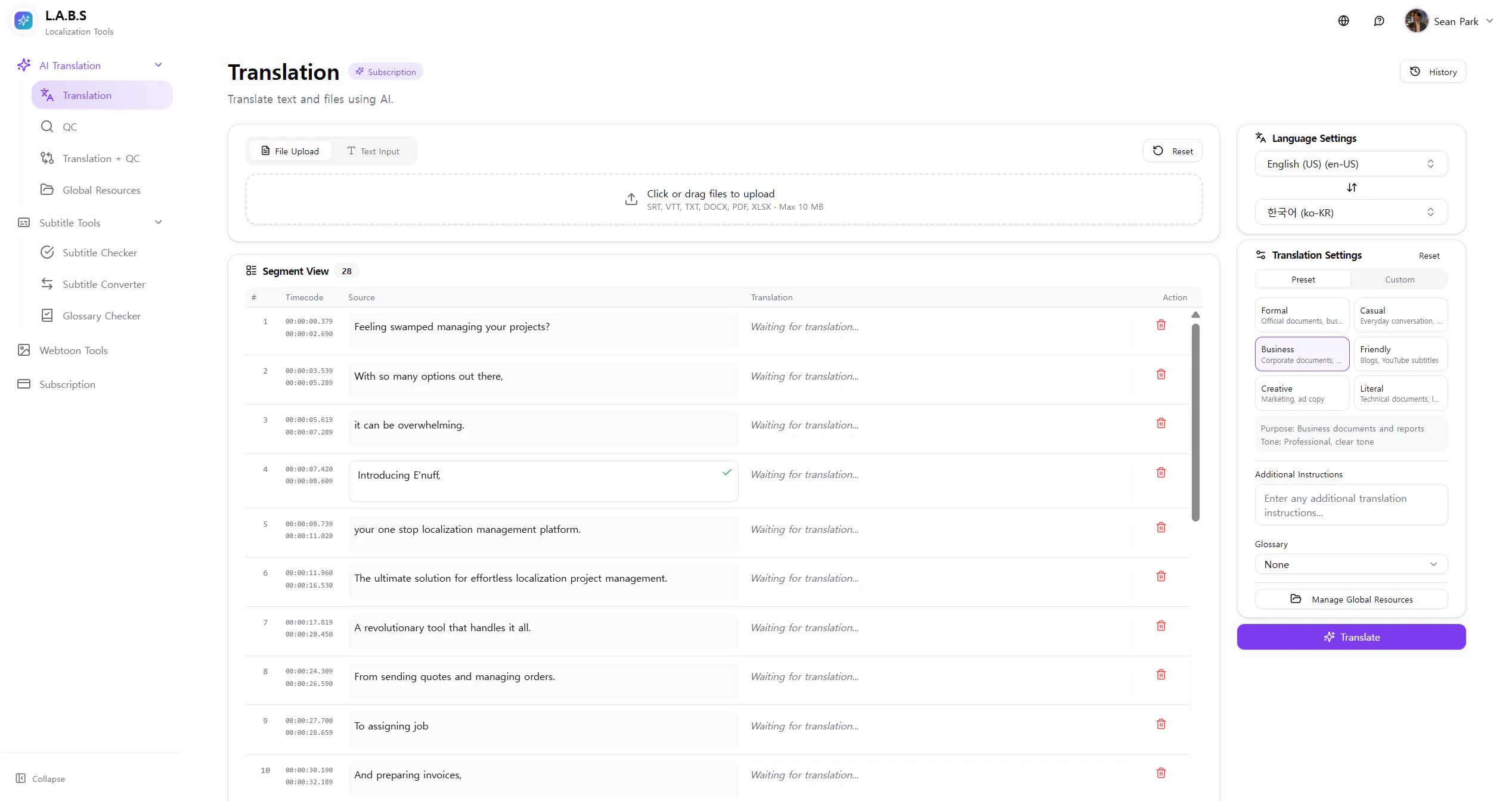
Task: Click the upload arrow icon in dropzone
Action: pyautogui.click(x=631, y=199)
